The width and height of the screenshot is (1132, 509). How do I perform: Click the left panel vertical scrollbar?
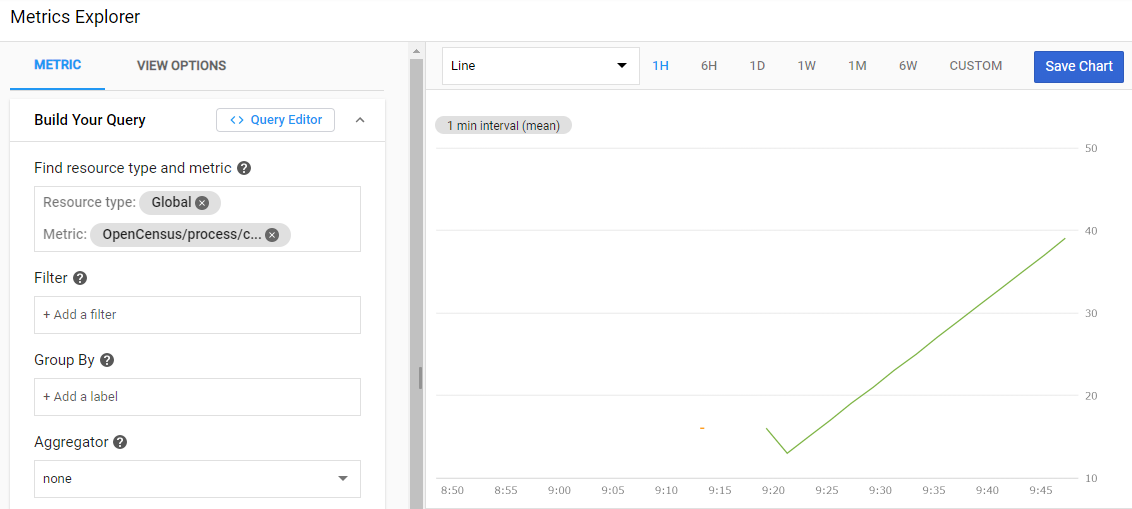(416, 283)
